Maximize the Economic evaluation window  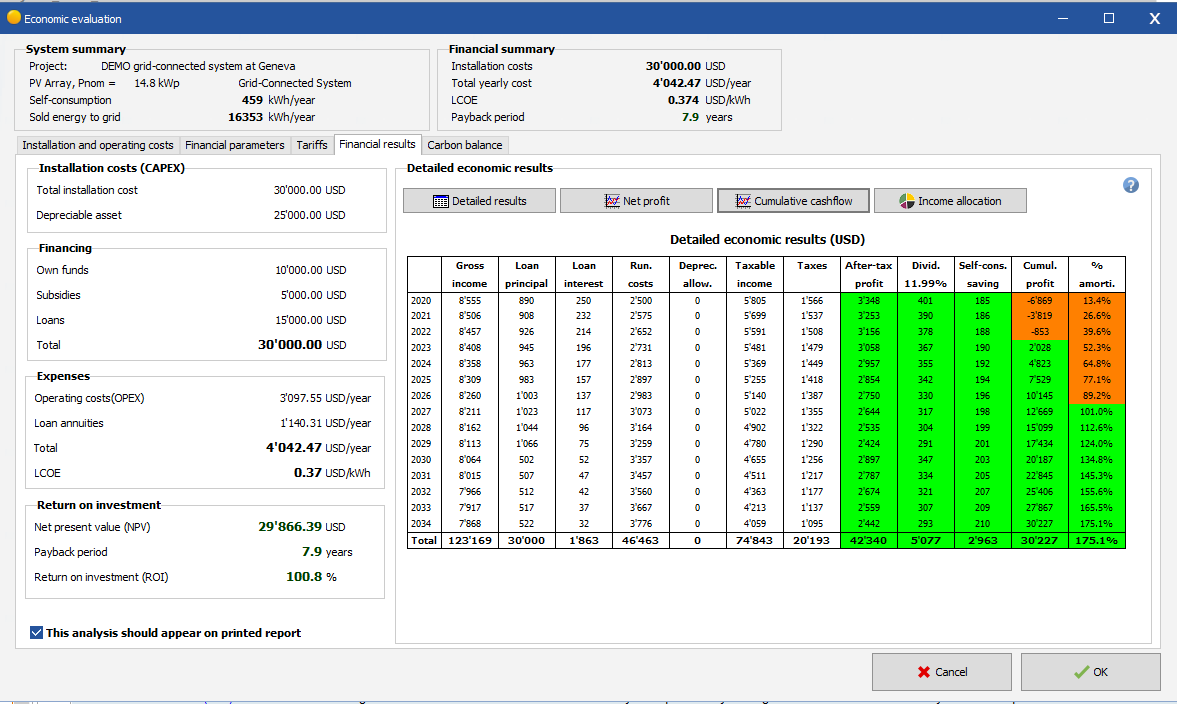click(1109, 18)
